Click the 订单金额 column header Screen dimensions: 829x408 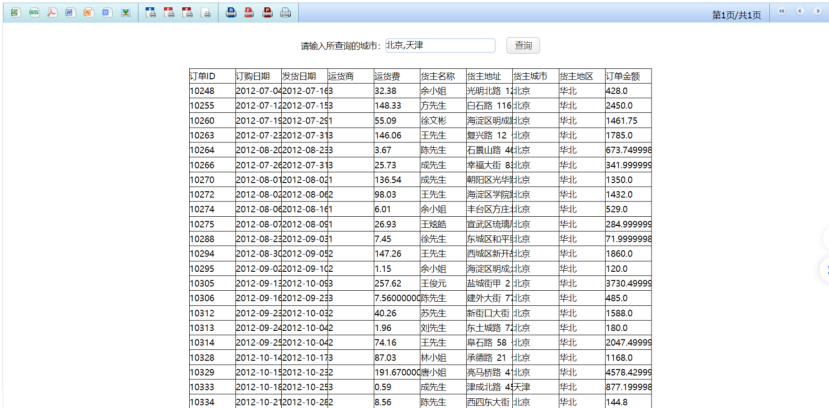(x=627, y=76)
